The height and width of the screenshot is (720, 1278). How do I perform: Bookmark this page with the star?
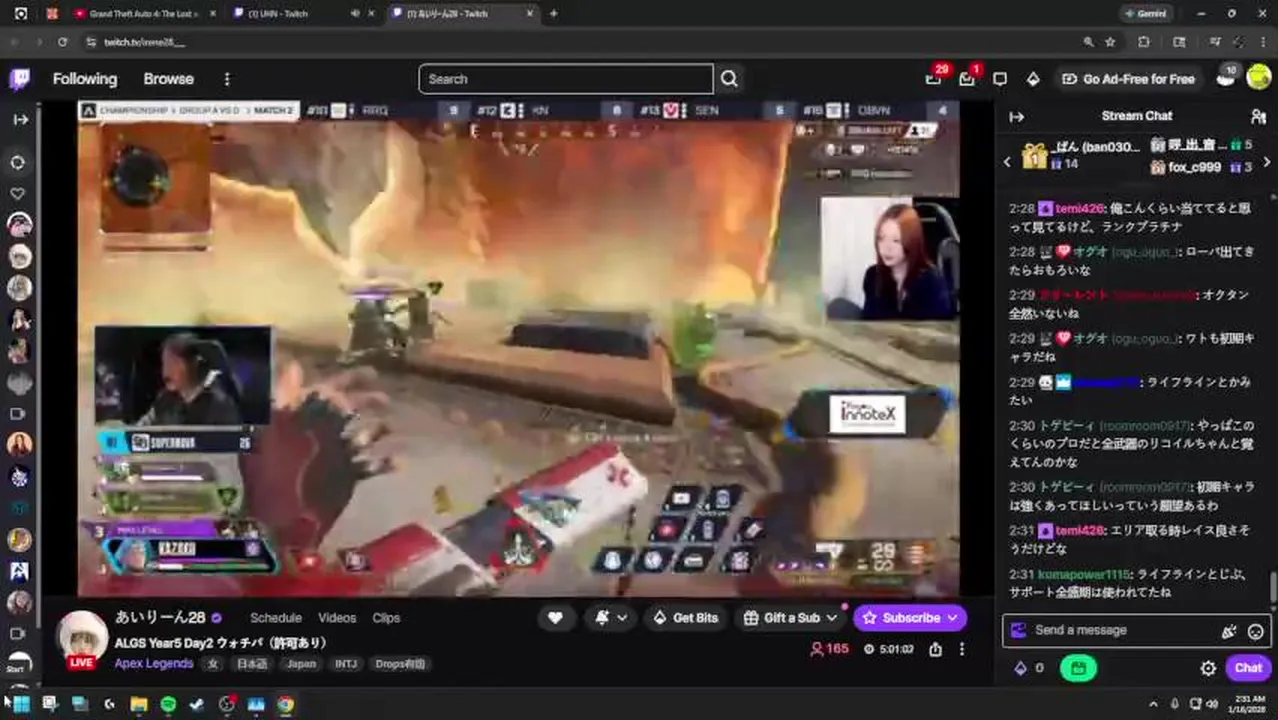tap(1110, 42)
